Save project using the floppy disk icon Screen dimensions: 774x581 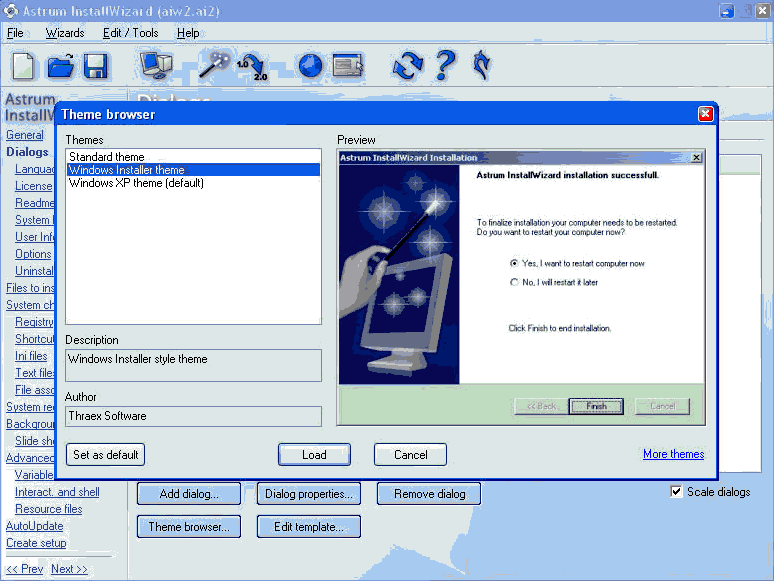coord(95,66)
